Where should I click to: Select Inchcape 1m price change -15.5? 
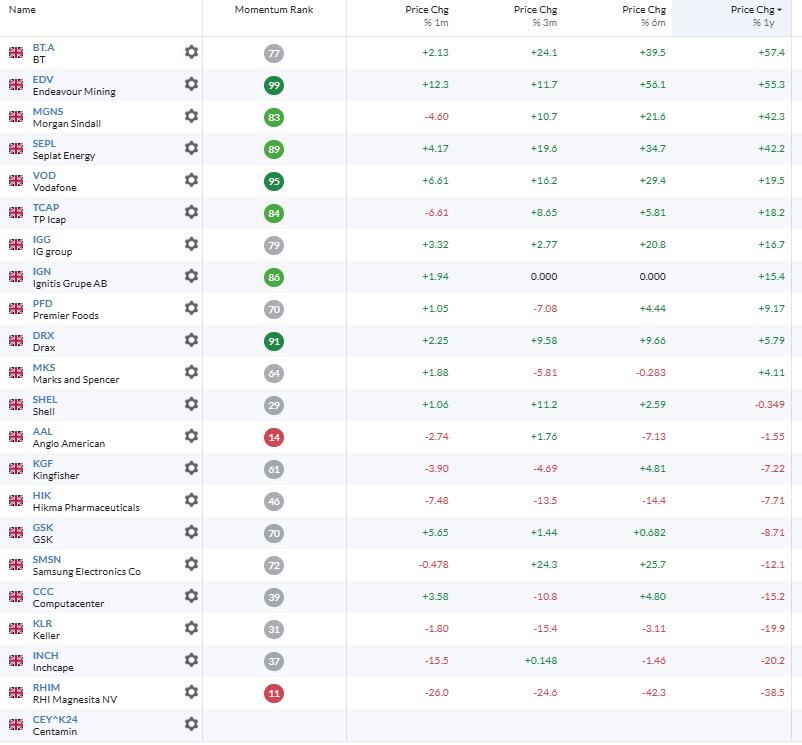[436, 661]
